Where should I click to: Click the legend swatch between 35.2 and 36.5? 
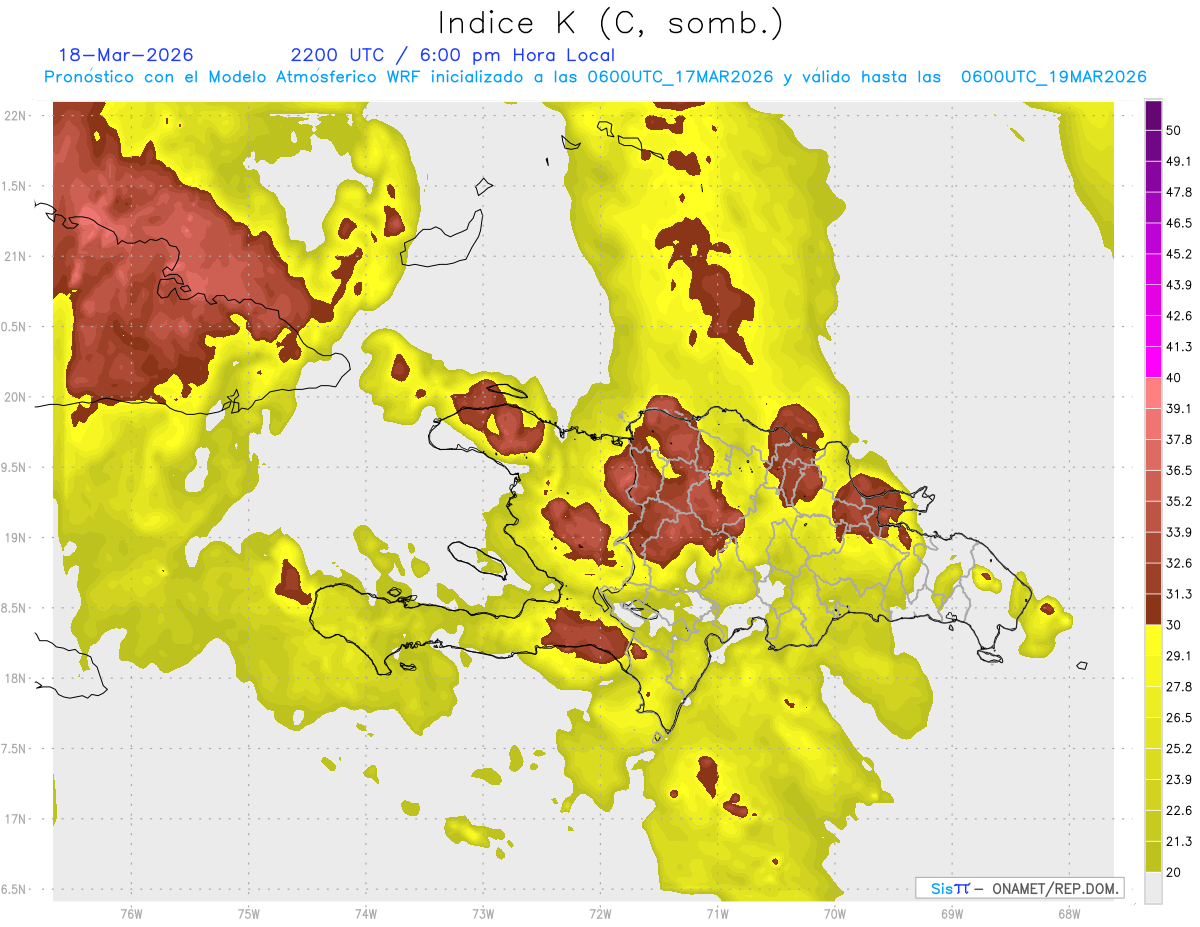point(1154,486)
